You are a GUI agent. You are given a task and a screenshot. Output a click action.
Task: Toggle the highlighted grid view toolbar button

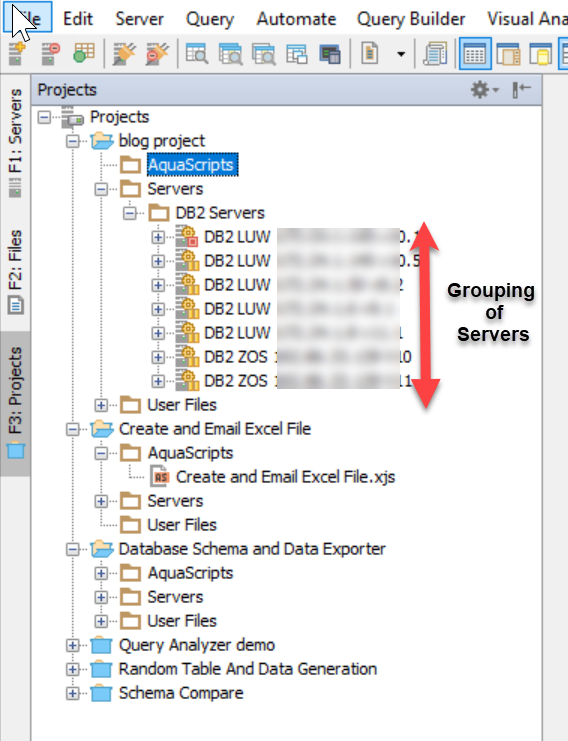475,54
